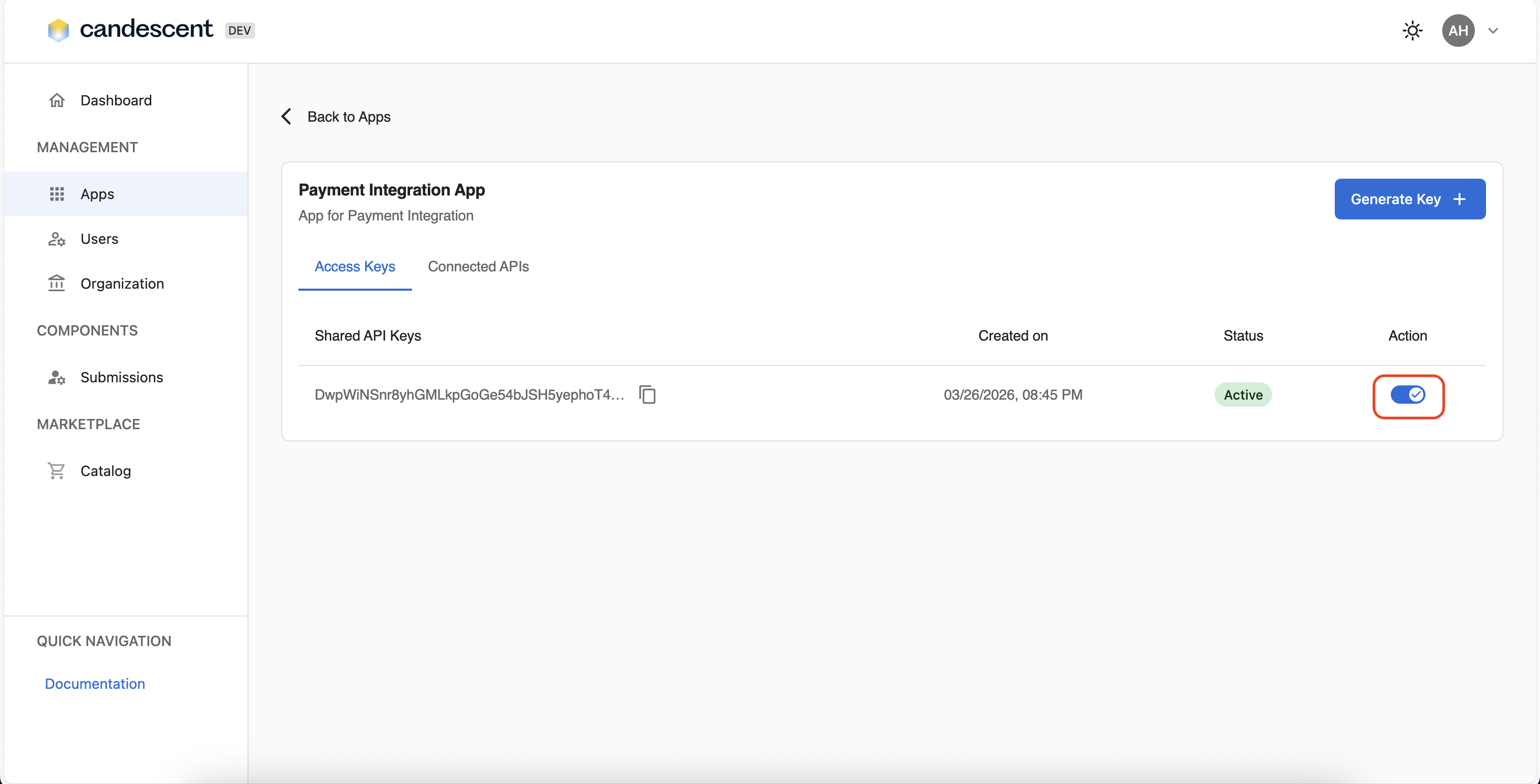Click the Organization building icon

(x=57, y=283)
